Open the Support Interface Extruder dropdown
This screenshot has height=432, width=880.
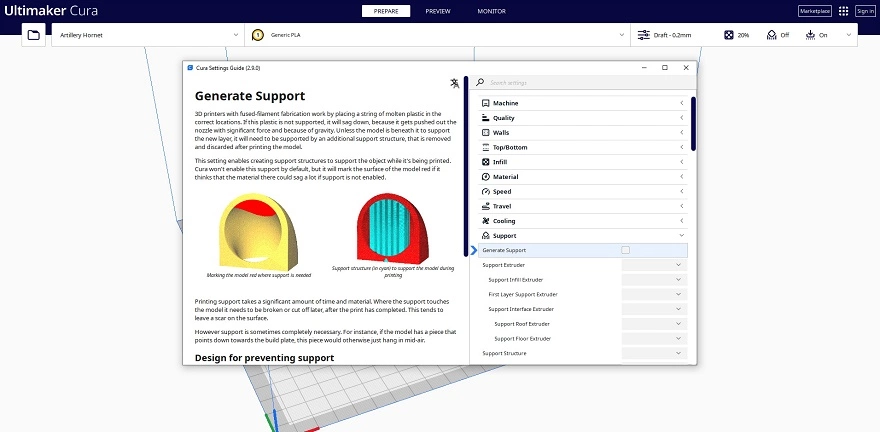pos(654,309)
